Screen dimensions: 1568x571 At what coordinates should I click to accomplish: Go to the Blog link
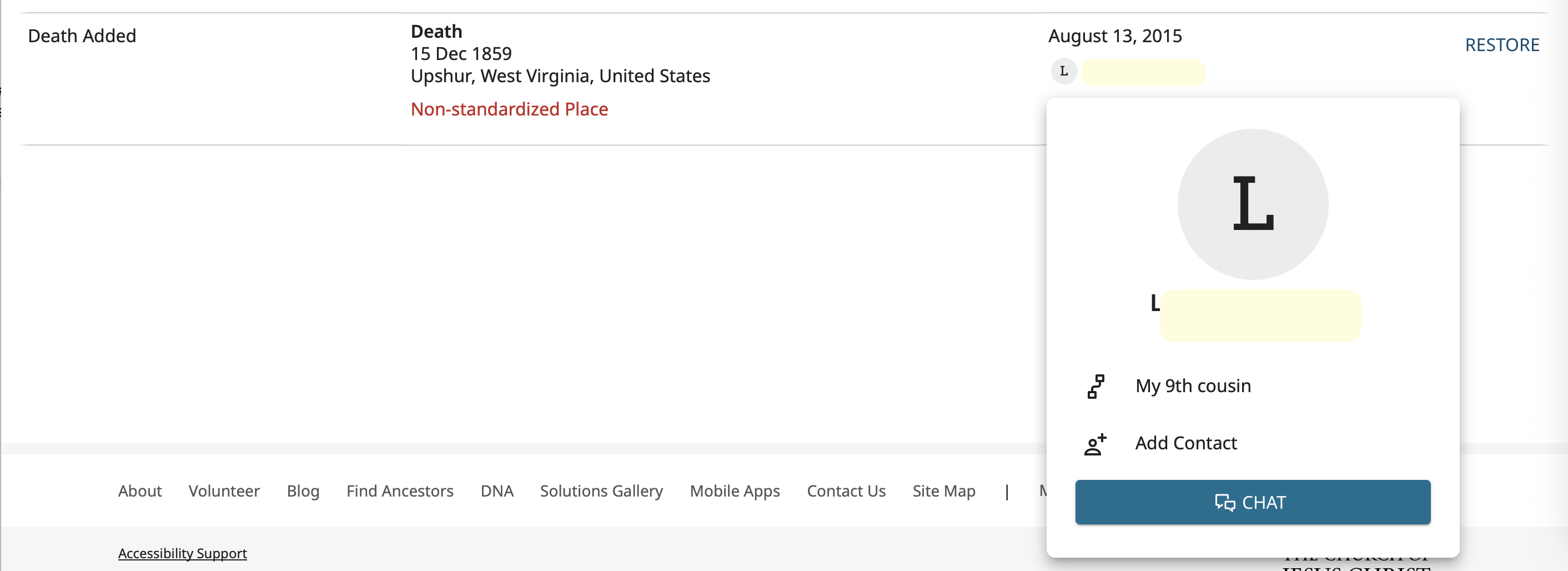[x=303, y=490]
